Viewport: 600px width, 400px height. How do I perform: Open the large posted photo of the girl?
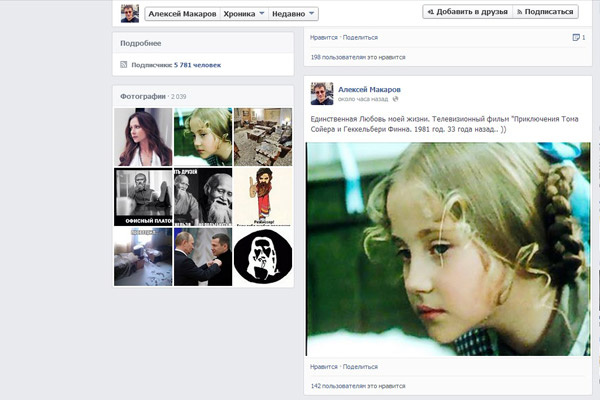(x=448, y=249)
